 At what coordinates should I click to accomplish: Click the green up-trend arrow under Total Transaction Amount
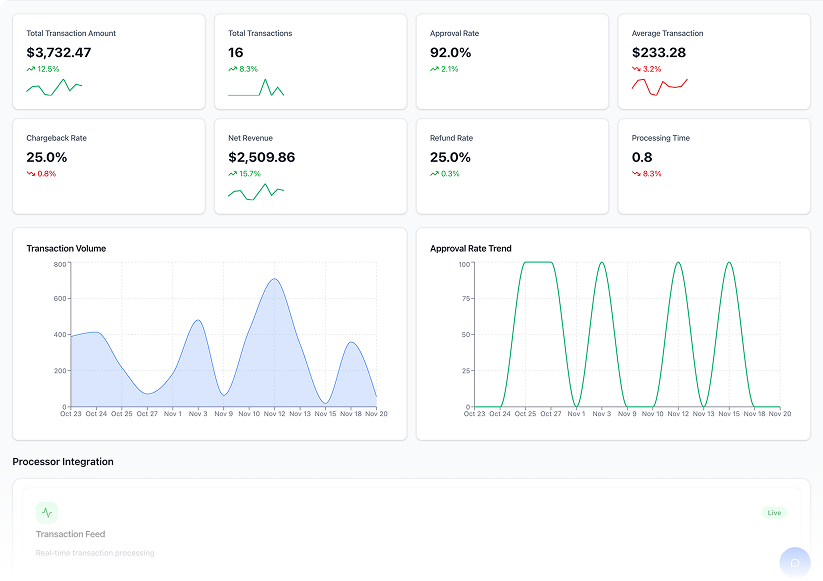(x=31, y=69)
